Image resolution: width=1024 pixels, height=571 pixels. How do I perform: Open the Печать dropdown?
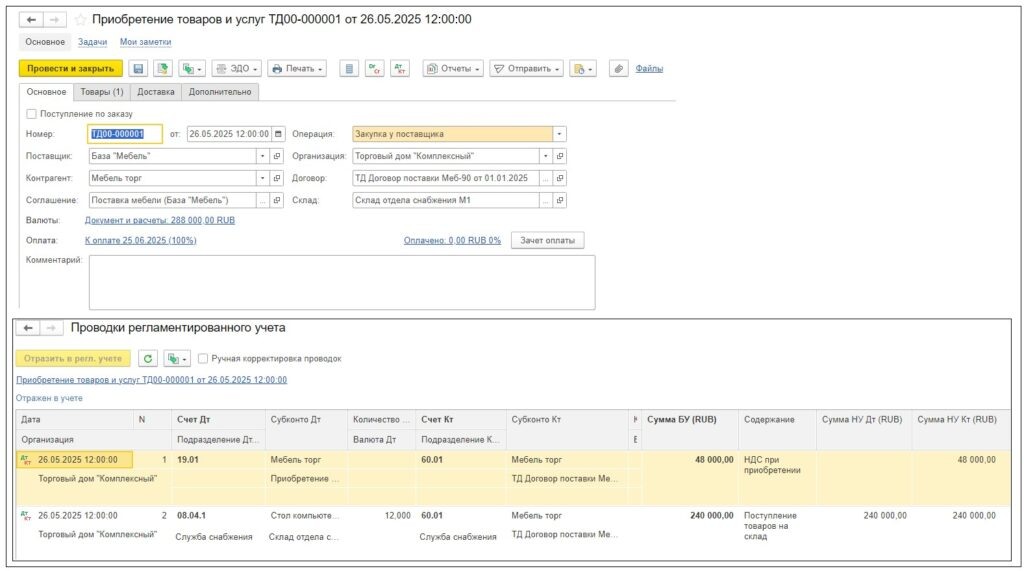tap(297, 69)
